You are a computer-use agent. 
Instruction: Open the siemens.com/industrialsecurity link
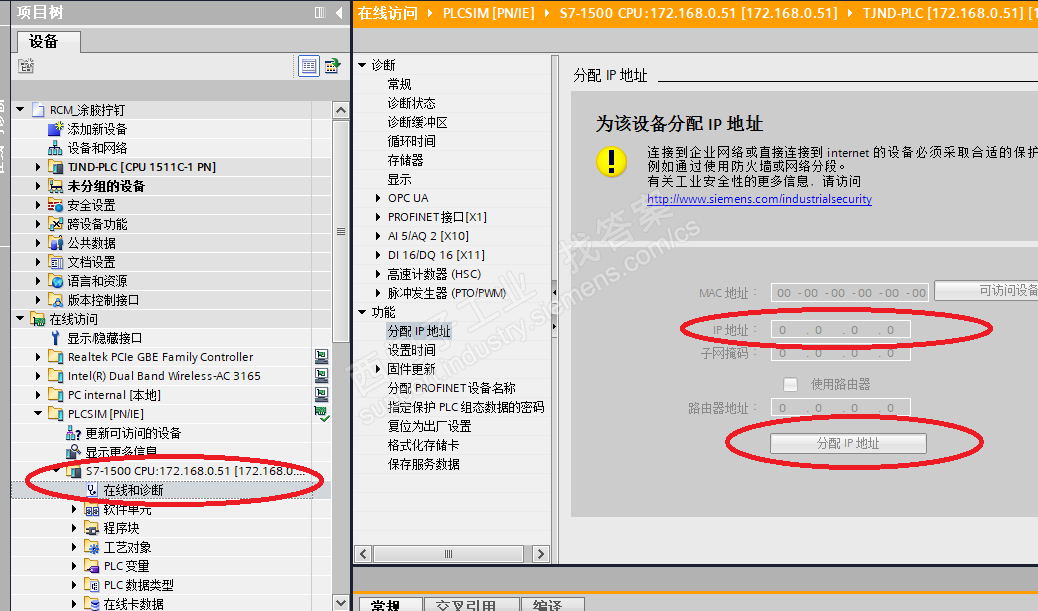(x=759, y=199)
